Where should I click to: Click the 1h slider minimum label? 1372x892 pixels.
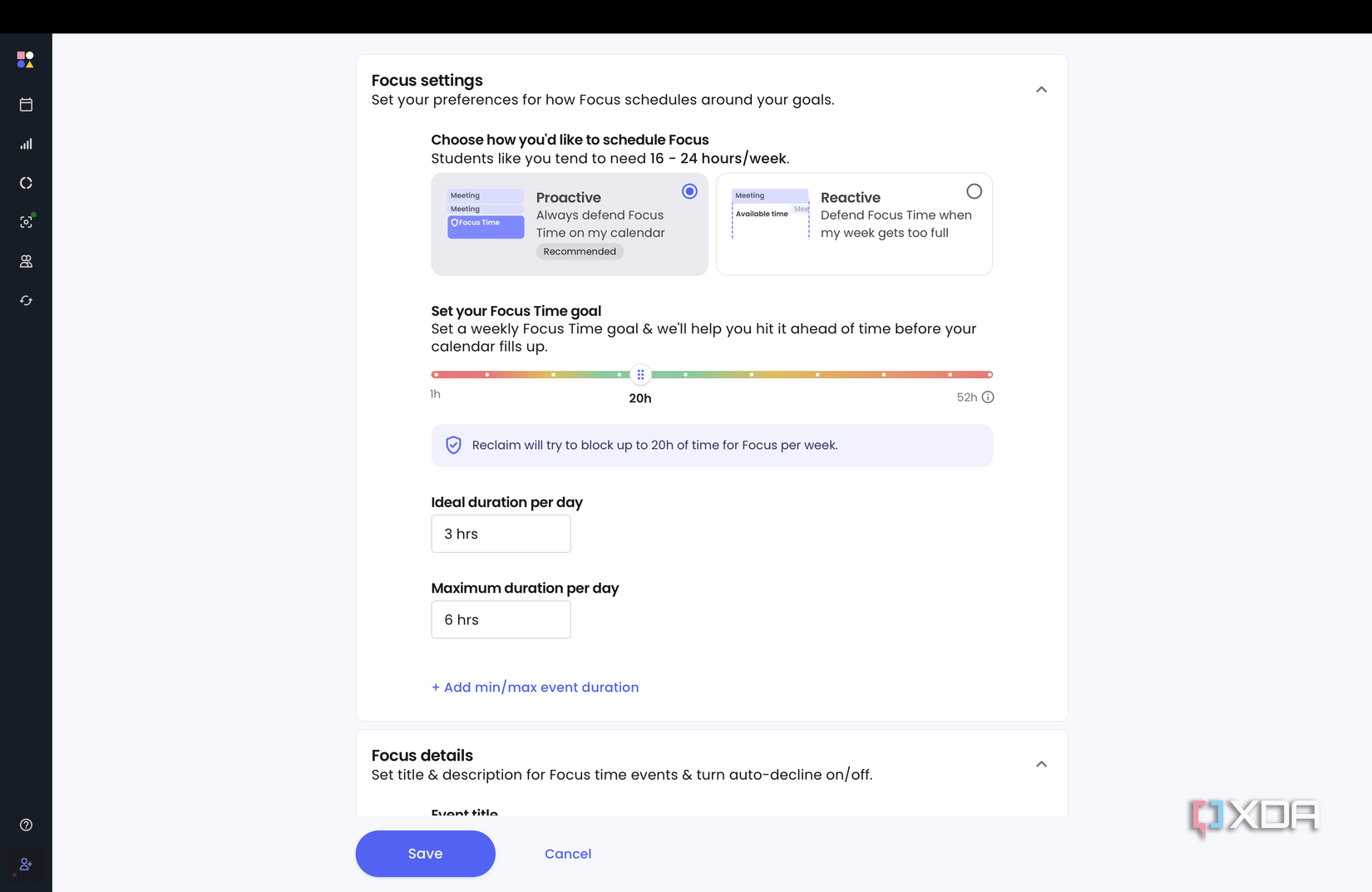pyautogui.click(x=435, y=394)
